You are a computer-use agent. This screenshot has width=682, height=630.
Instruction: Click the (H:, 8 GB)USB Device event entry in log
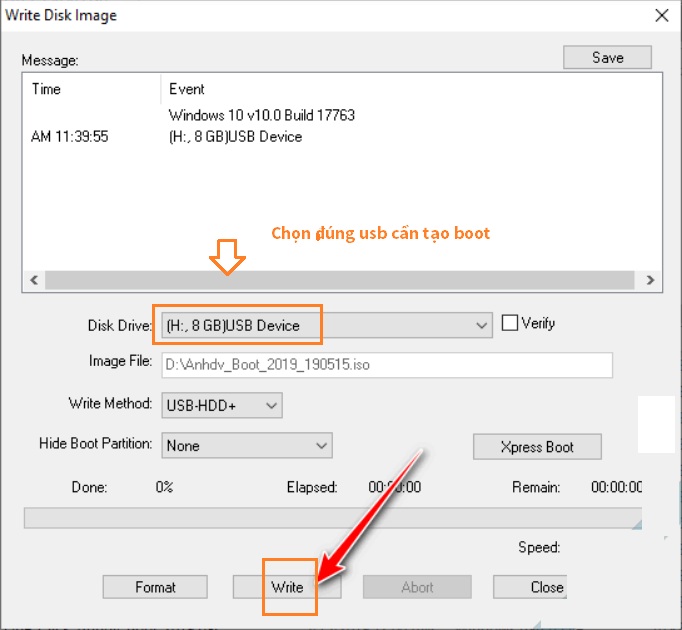tap(235, 137)
